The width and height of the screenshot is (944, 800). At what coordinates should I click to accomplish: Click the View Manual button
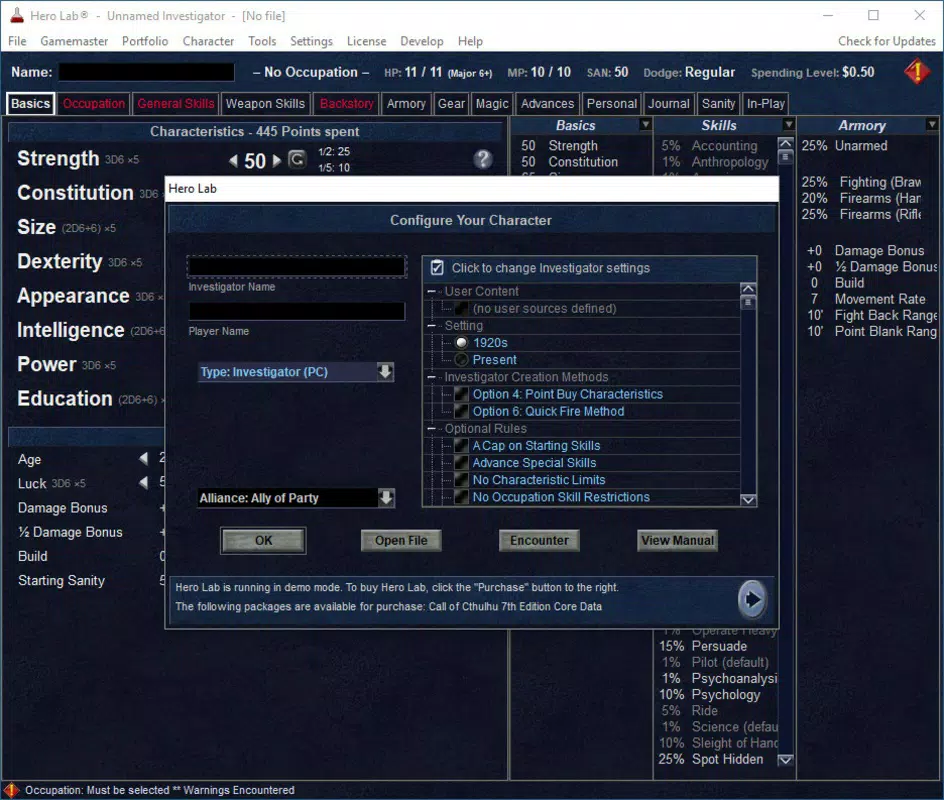point(677,541)
